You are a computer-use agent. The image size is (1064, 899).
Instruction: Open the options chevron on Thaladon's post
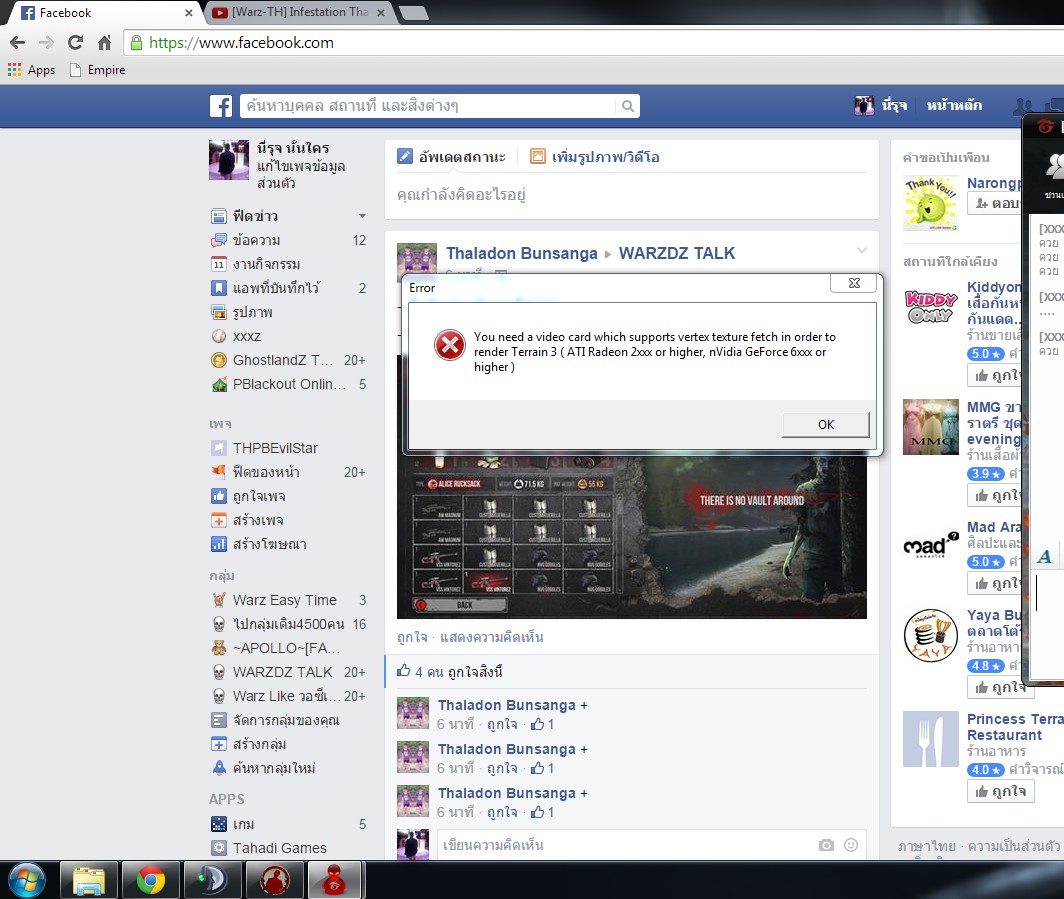(862, 252)
